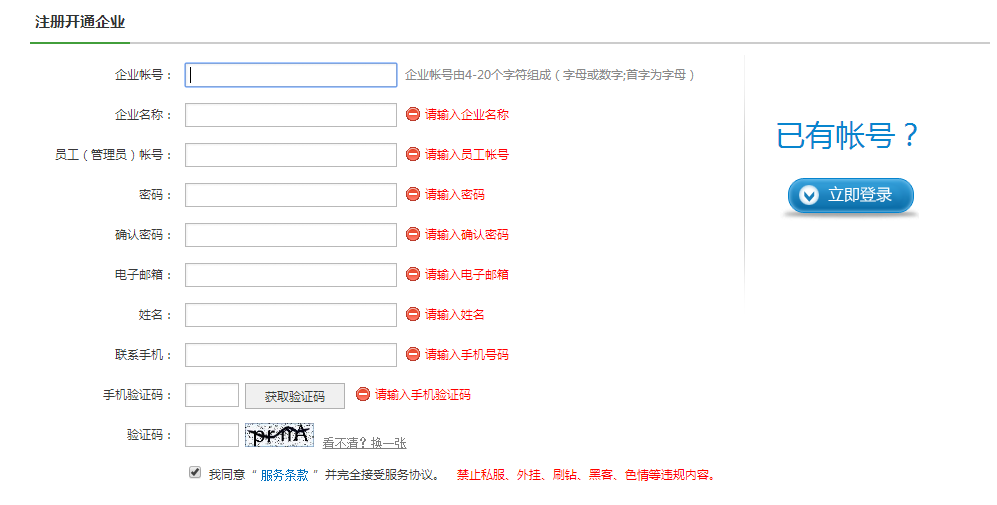The image size is (997, 505).
Task: Click the 立即登录 button
Action: point(851,195)
